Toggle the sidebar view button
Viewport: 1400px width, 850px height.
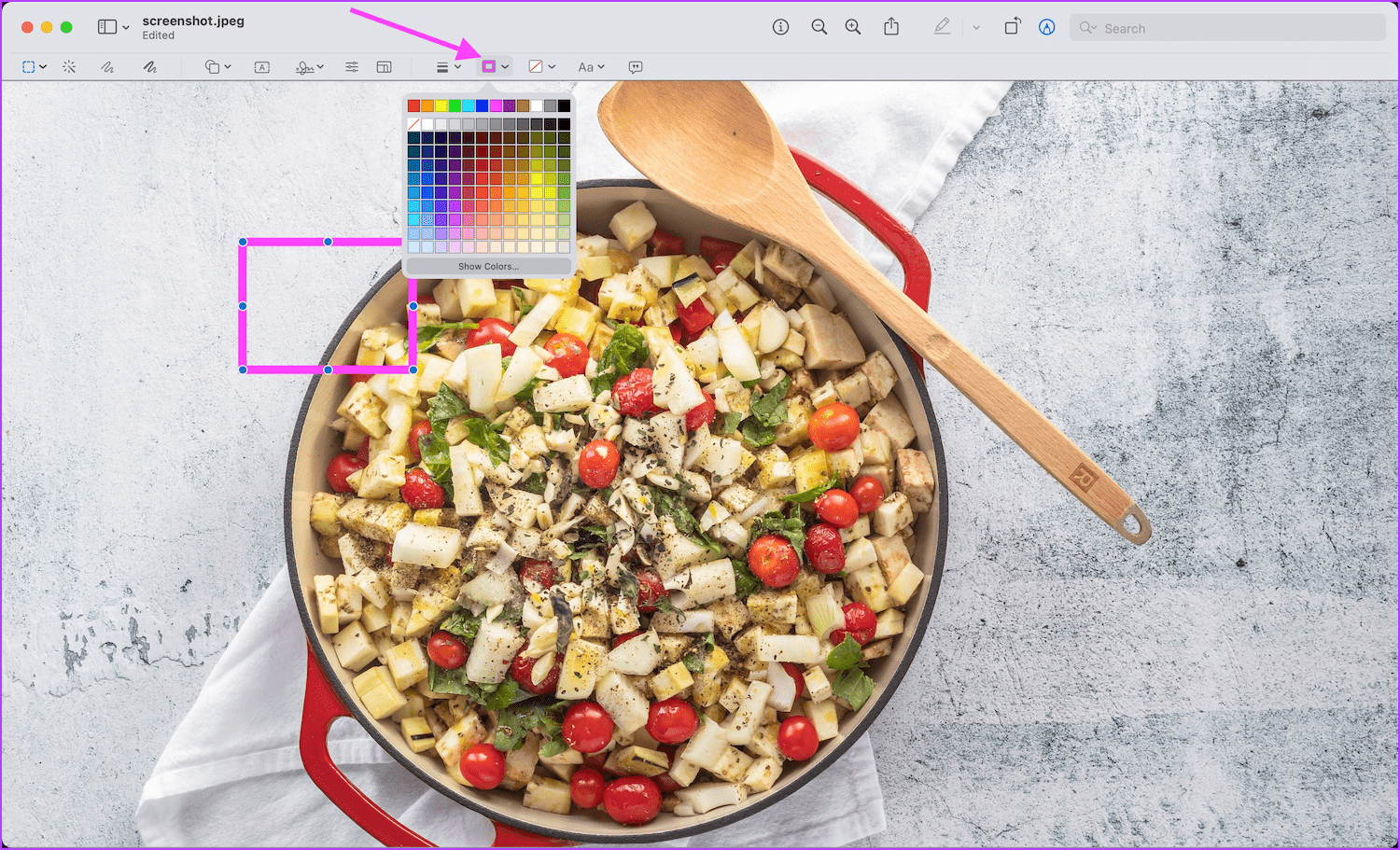tap(107, 27)
